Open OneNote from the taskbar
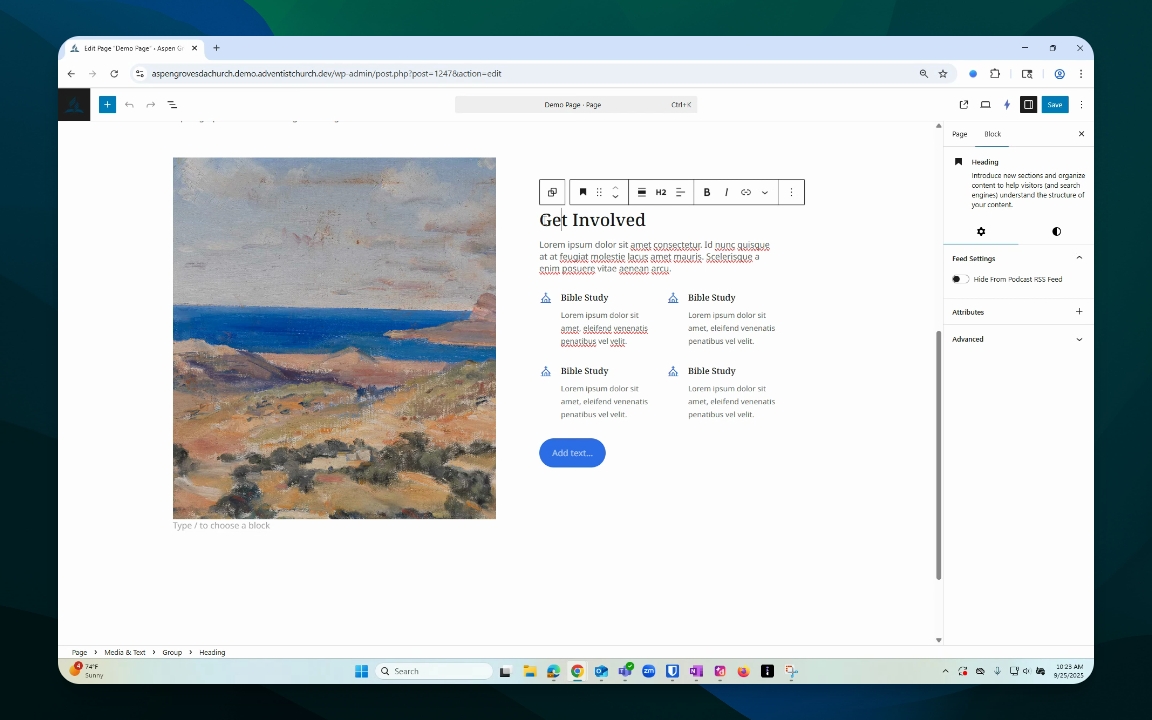Screen dimensions: 1152x720 point(696,672)
